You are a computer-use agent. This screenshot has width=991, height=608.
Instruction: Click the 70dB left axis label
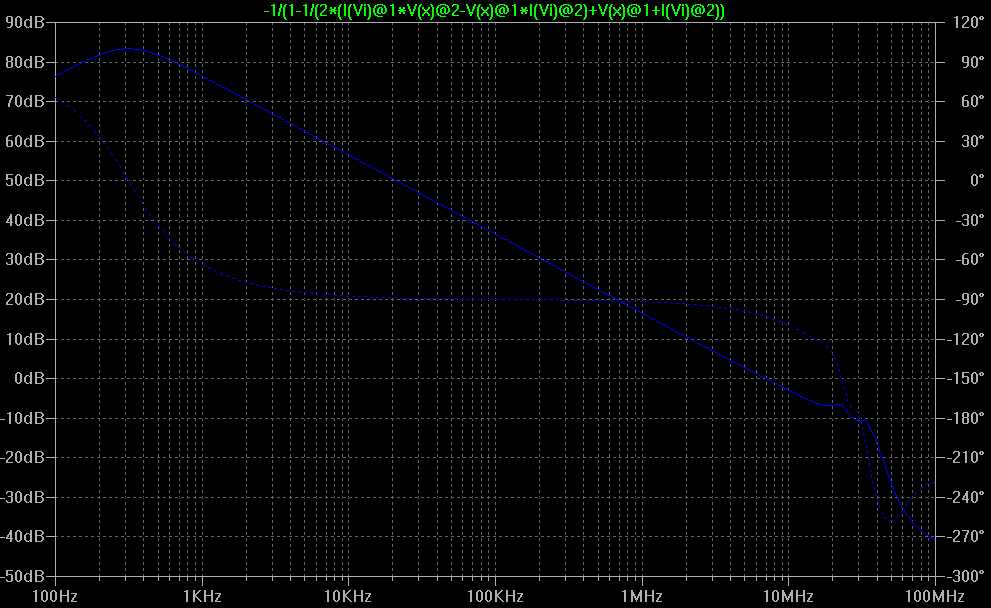(x=25, y=101)
